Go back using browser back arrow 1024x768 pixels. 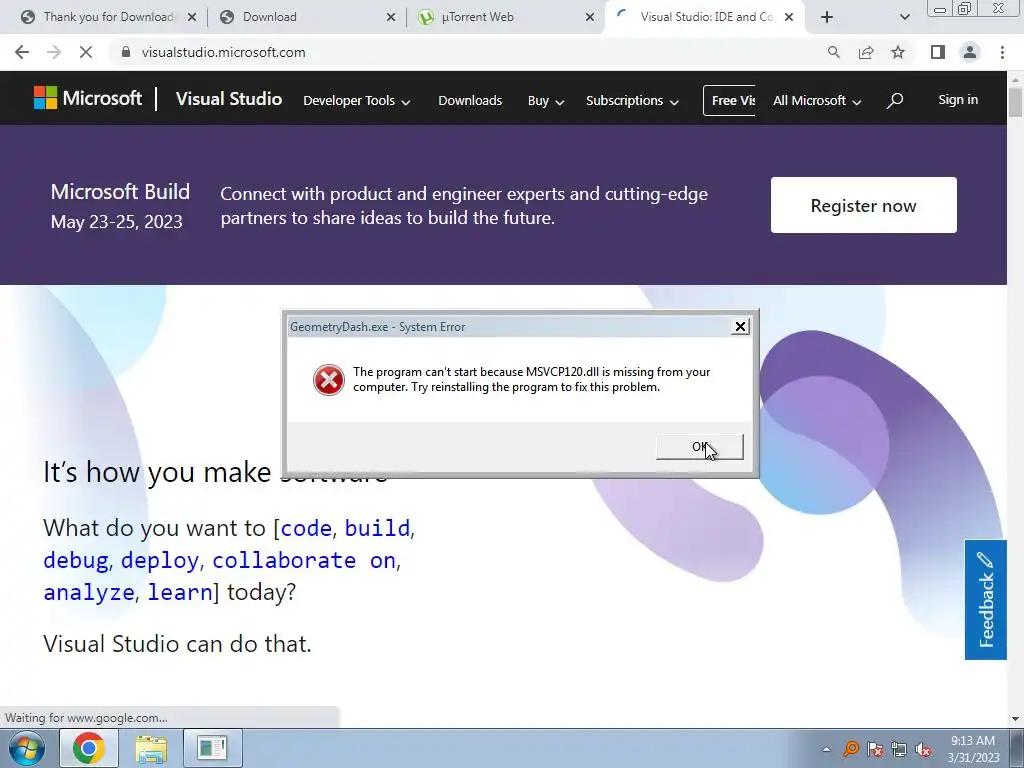tap(22, 52)
